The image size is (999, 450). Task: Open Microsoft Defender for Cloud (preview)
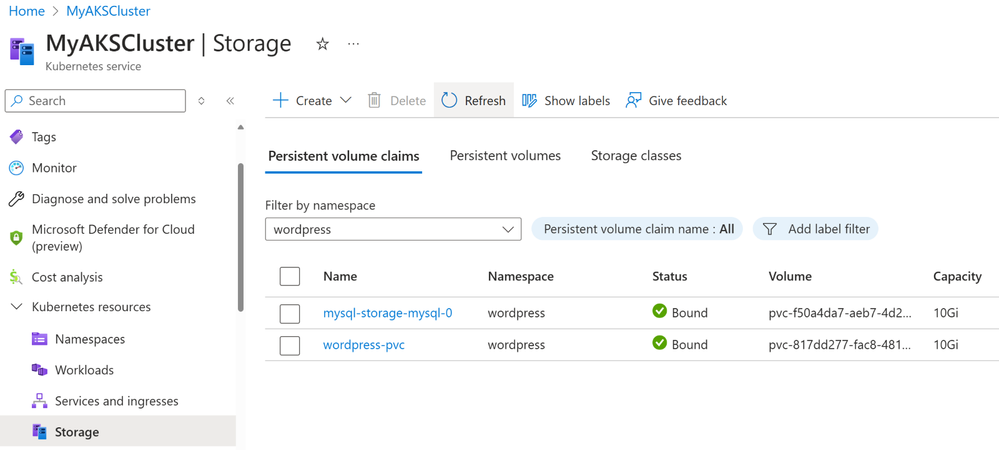pyautogui.click(x=113, y=238)
